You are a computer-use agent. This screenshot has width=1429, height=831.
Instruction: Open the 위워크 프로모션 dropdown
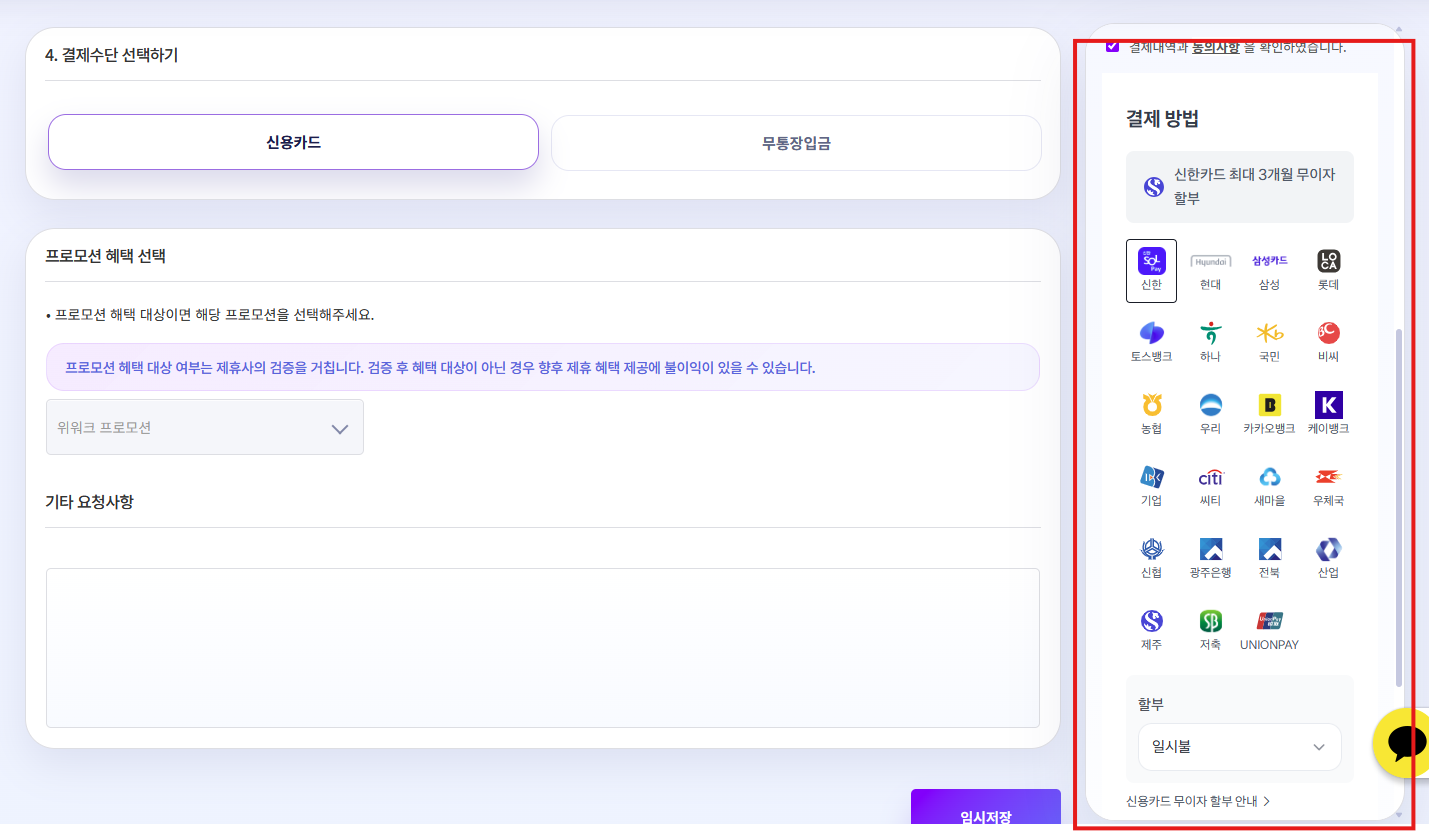tap(205, 427)
